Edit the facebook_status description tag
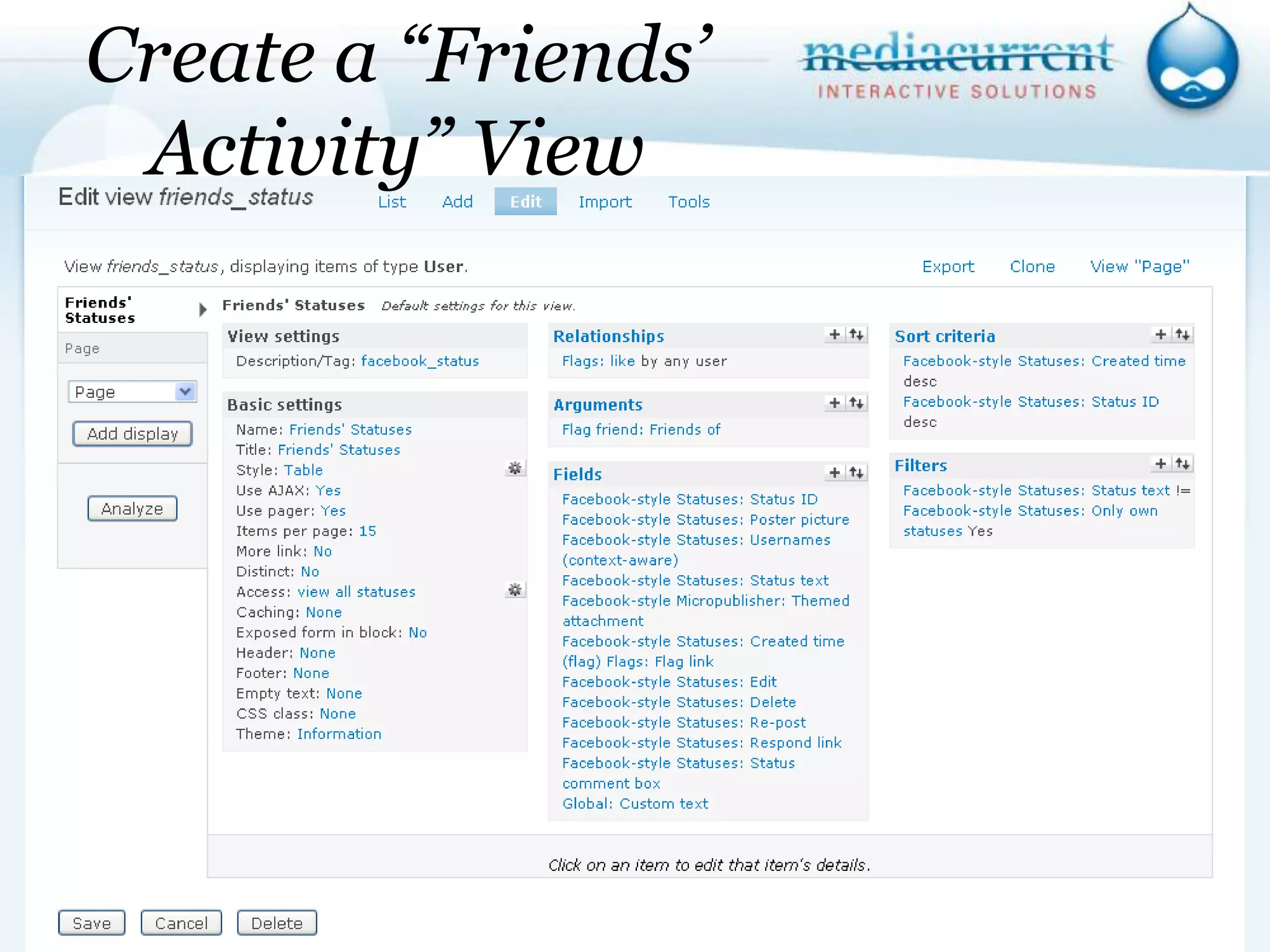 (x=420, y=361)
